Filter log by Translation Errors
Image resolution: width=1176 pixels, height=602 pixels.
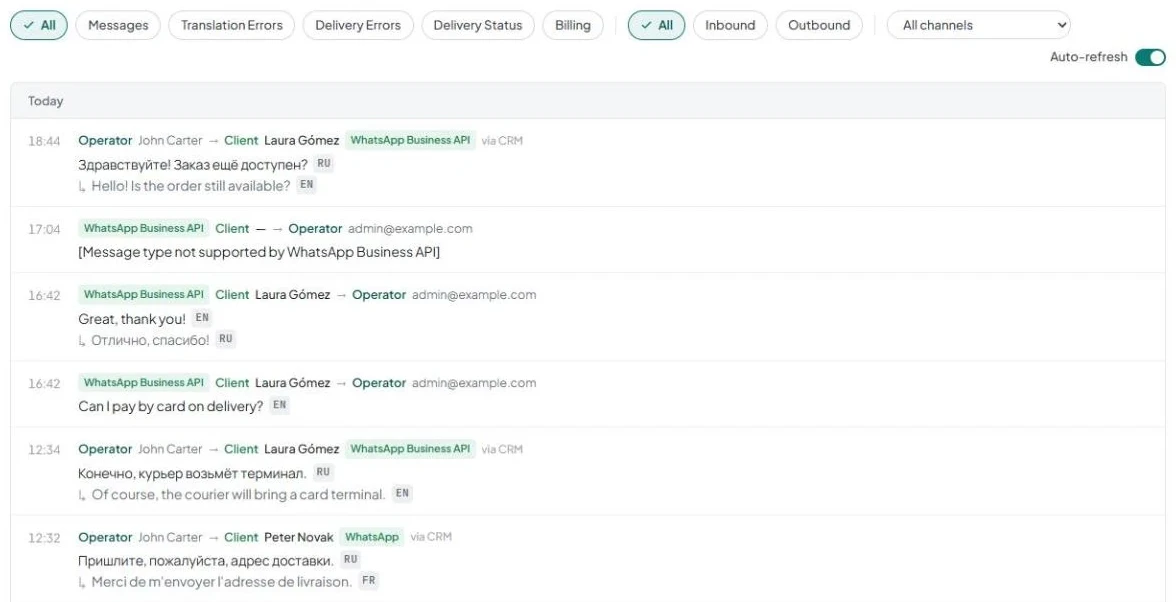(x=232, y=25)
